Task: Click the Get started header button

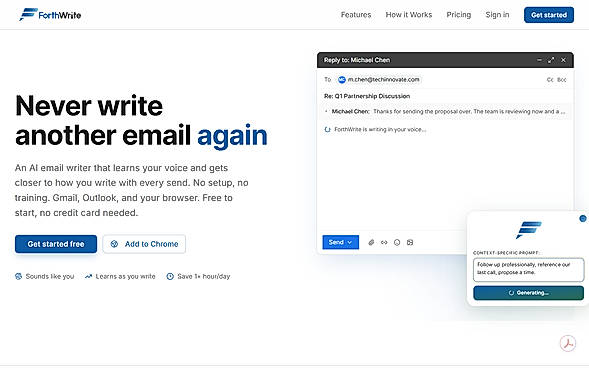Action: [x=549, y=15]
